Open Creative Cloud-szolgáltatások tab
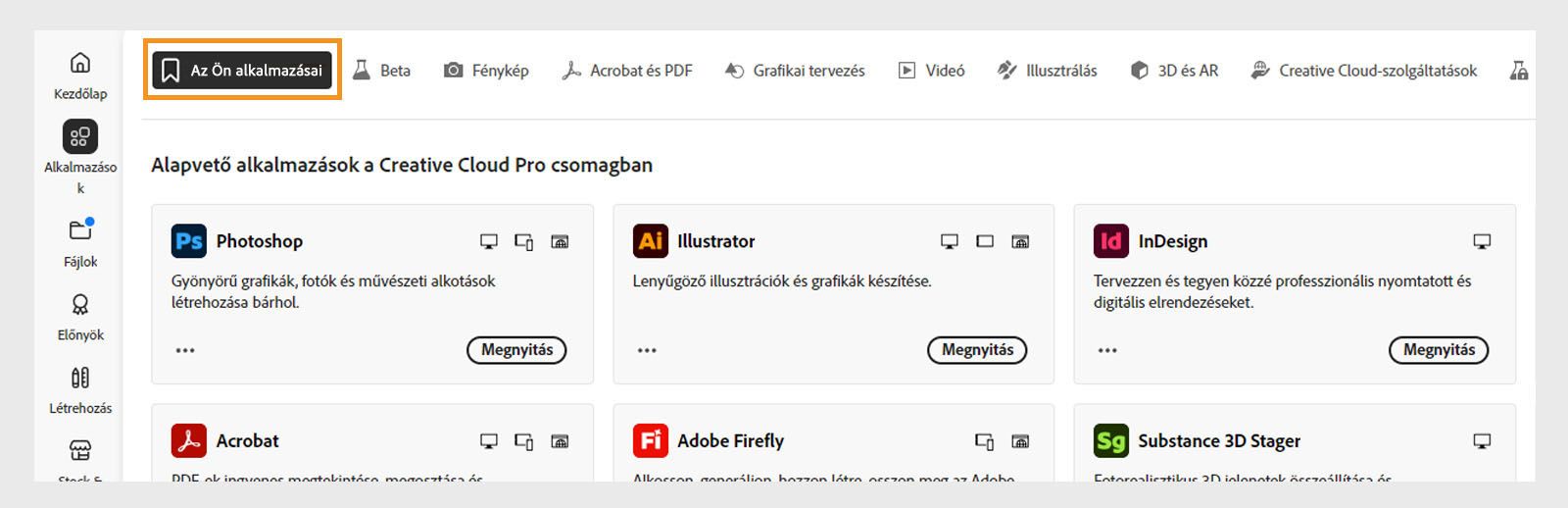1568x508 pixels. point(1364,71)
